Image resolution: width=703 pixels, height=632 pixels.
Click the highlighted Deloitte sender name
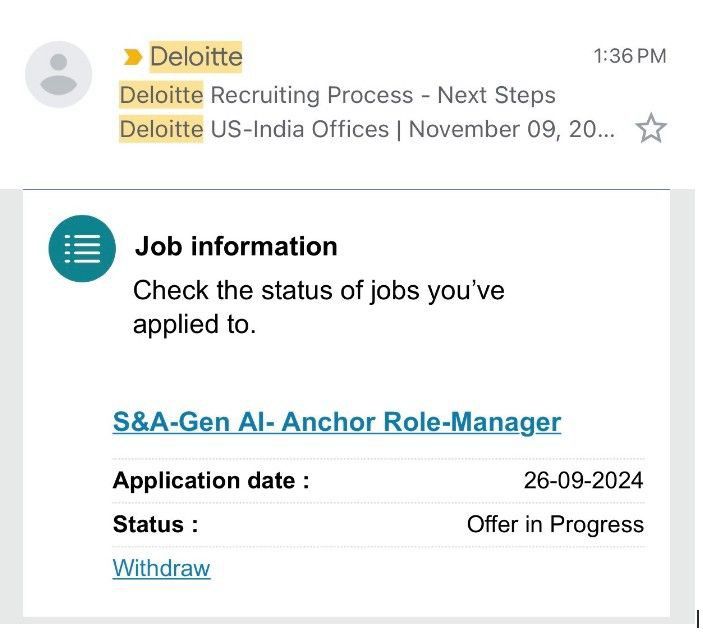[x=196, y=56]
